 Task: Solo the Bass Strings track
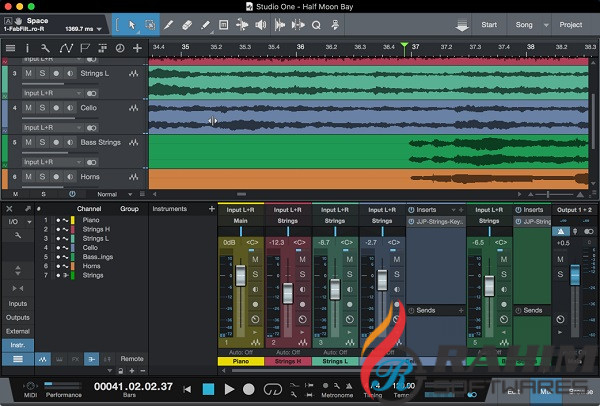coord(42,142)
